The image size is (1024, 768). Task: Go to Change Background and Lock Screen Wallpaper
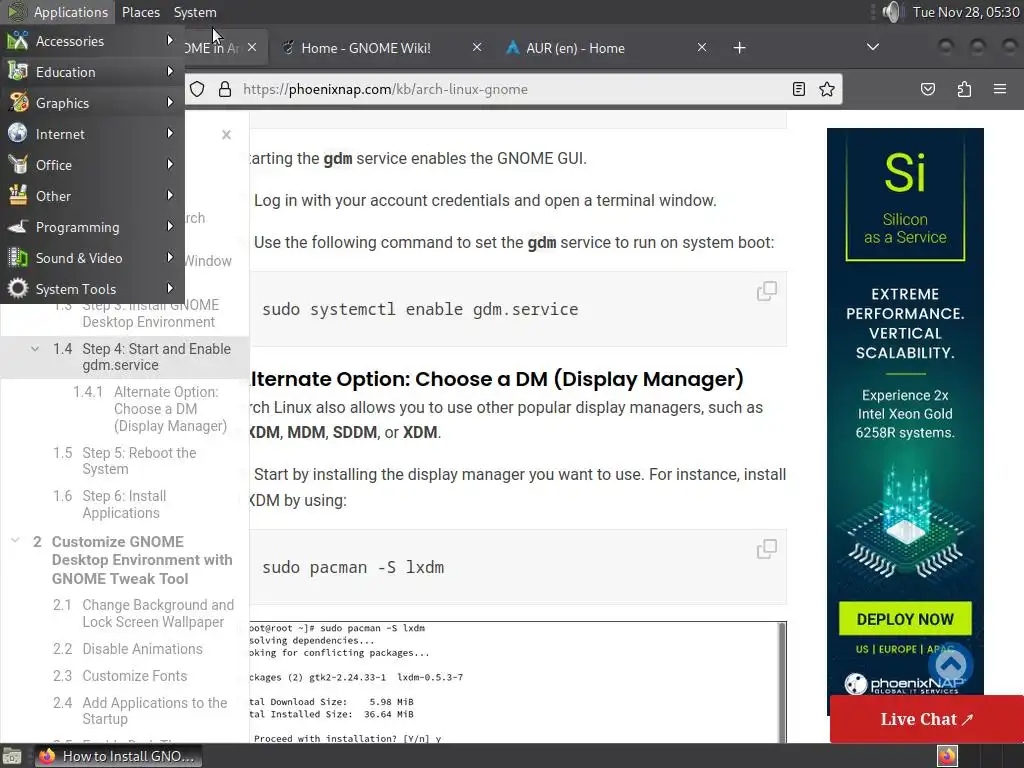(x=157, y=613)
